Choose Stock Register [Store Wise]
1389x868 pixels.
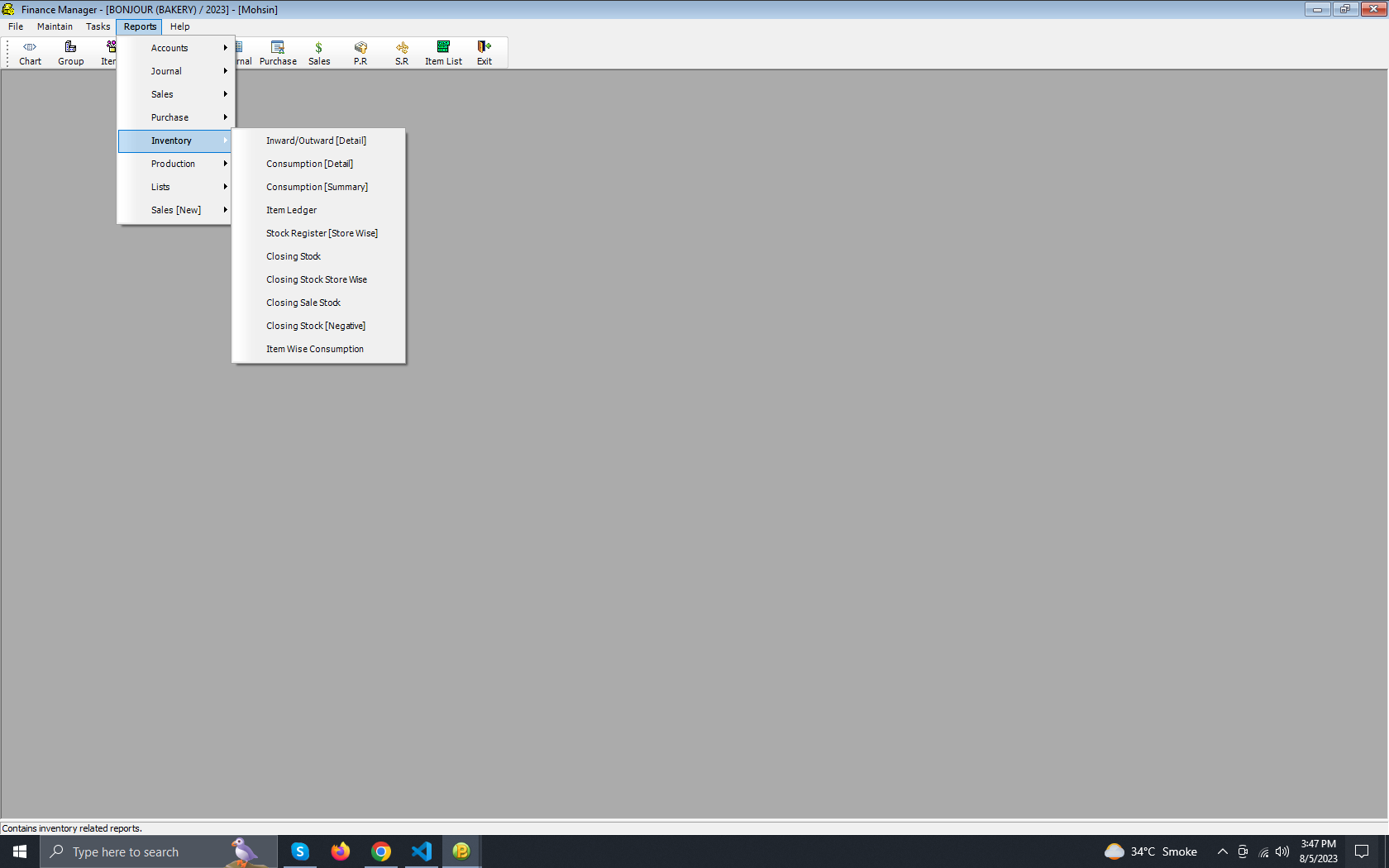click(x=322, y=233)
